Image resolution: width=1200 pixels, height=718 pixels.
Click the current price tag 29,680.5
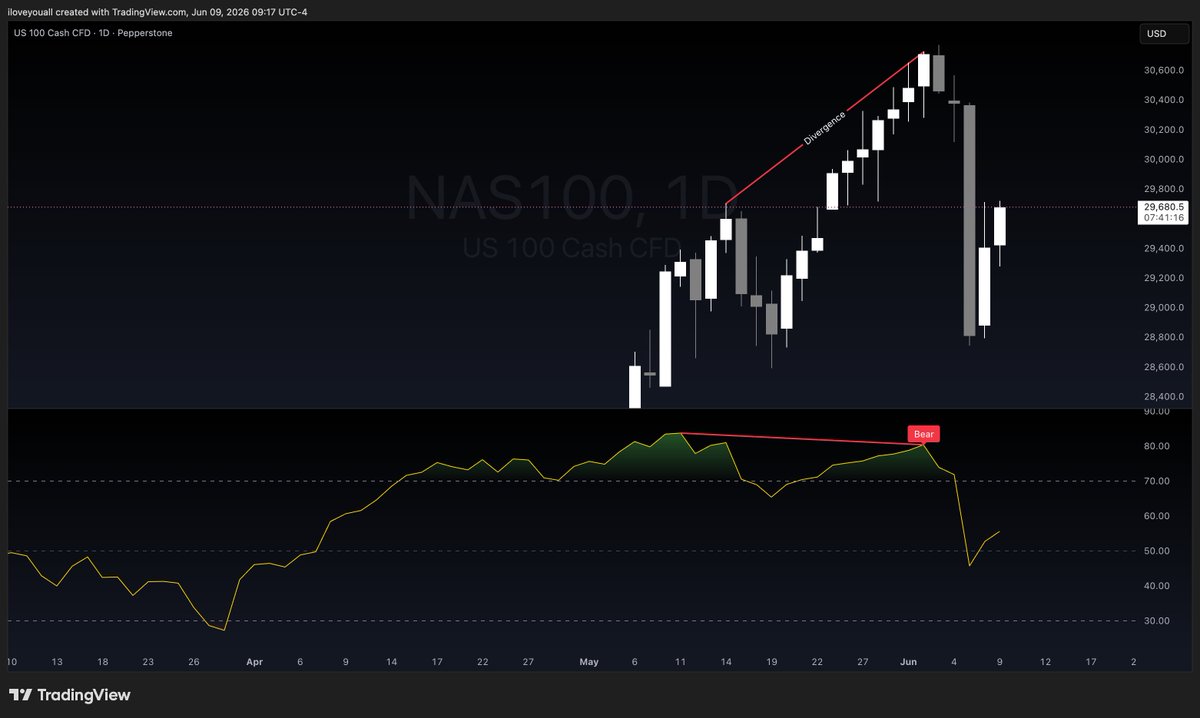pyautogui.click(x=1163, y=206)
